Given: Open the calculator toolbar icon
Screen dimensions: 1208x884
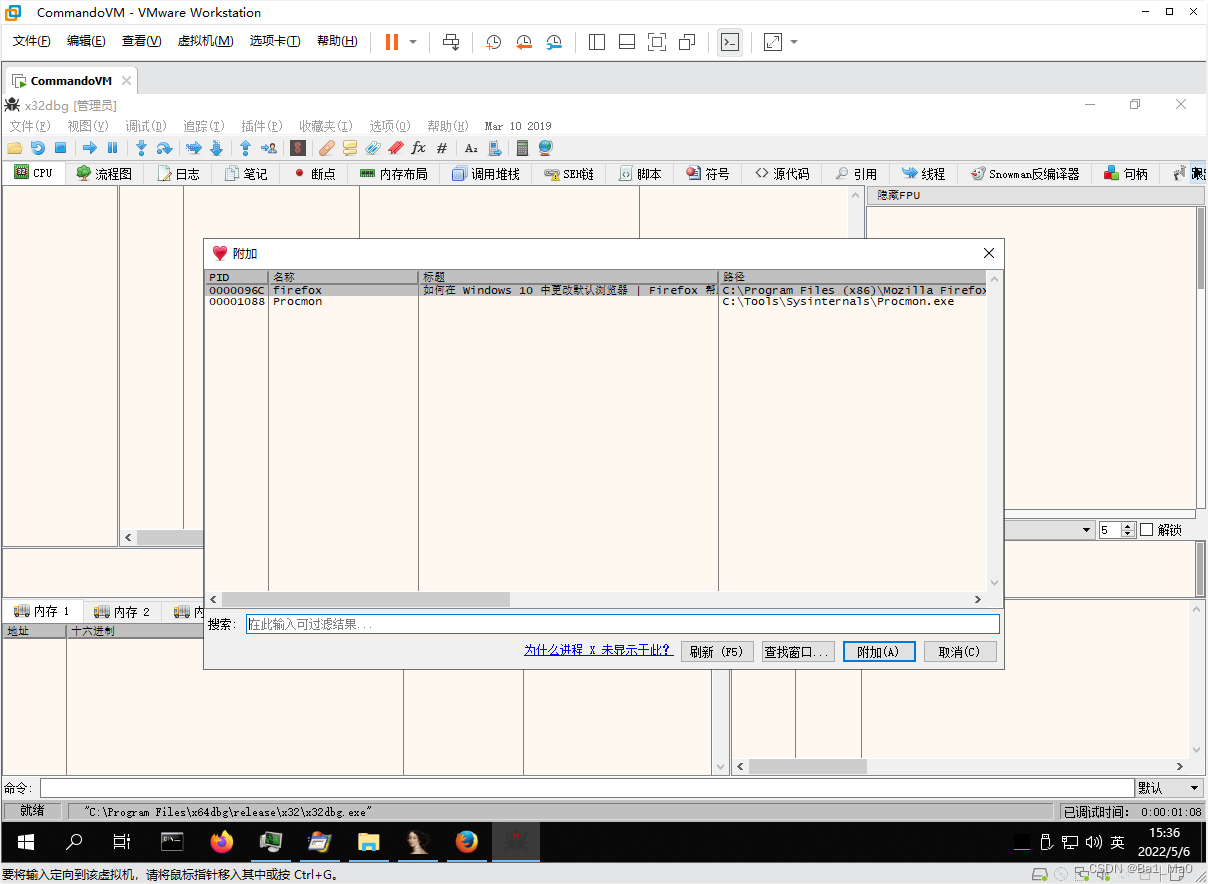Looking at the screenshot, I should point(522,148).
